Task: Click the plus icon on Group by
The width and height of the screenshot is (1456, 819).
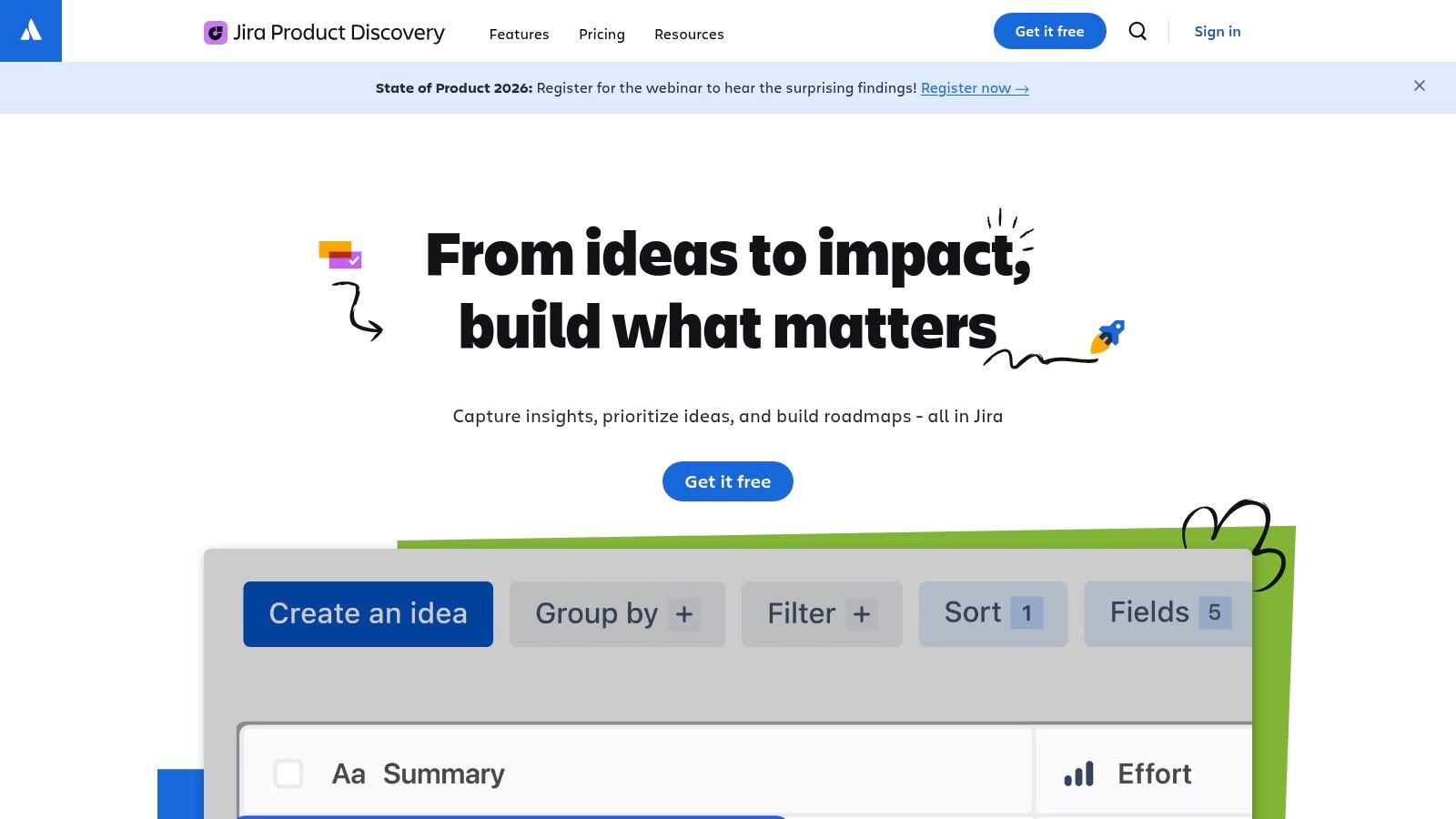Action: click(684, 614)
